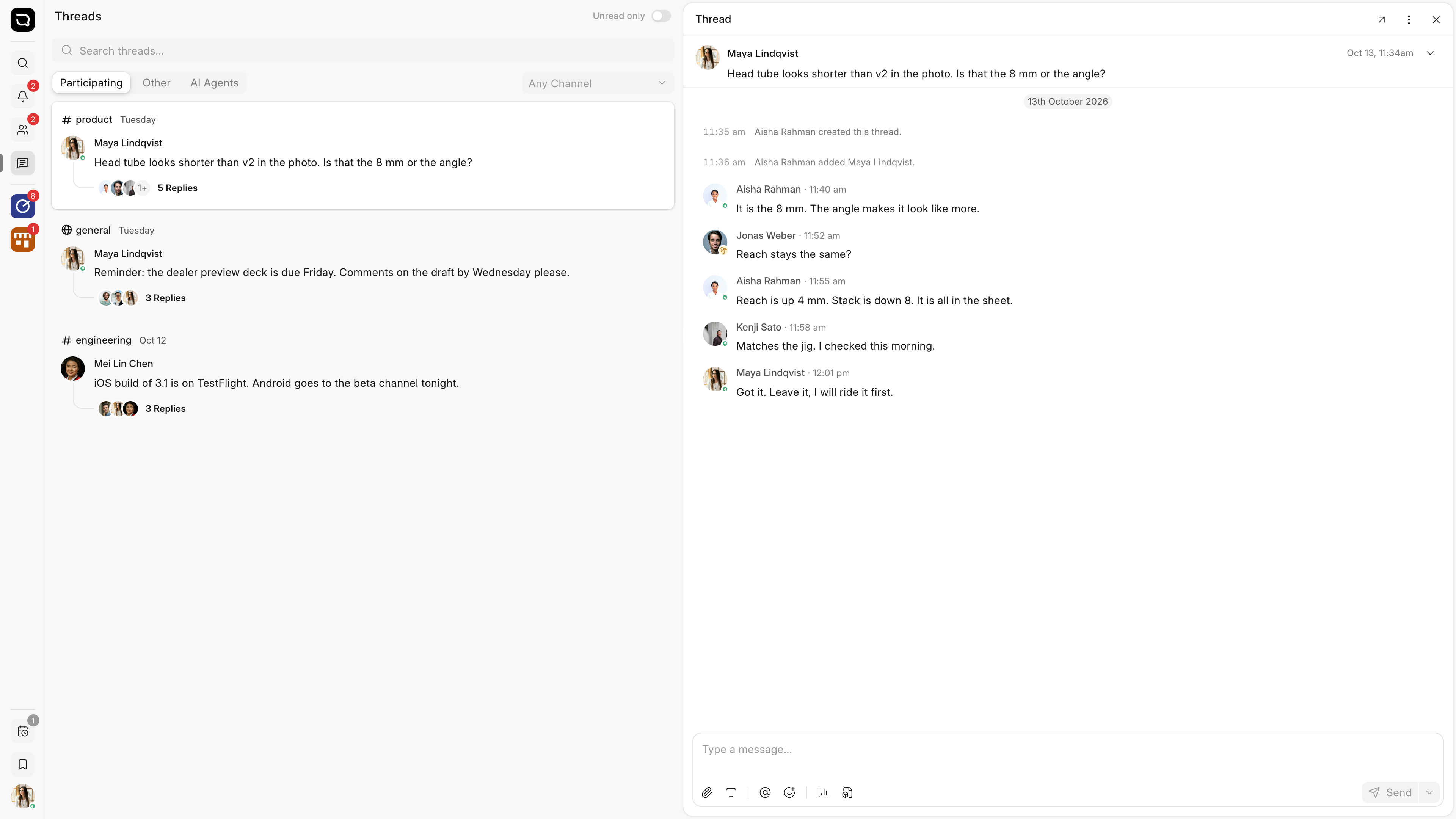Open notifications bell in the sidebar
This screenshot has height=819, width=1456.
(x=23, y=96)
